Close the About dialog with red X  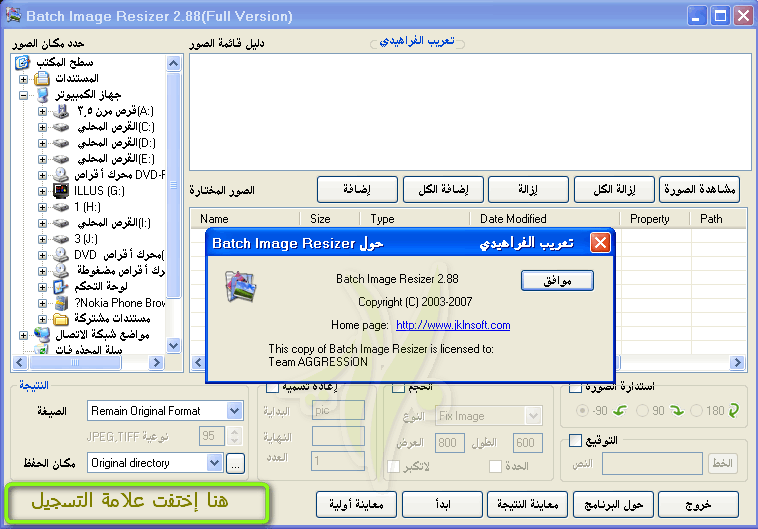[600, 243]
